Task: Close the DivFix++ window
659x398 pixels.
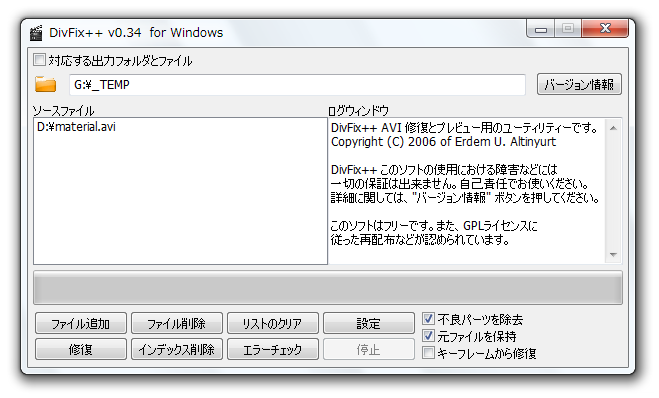Action: tap(605, 29)
